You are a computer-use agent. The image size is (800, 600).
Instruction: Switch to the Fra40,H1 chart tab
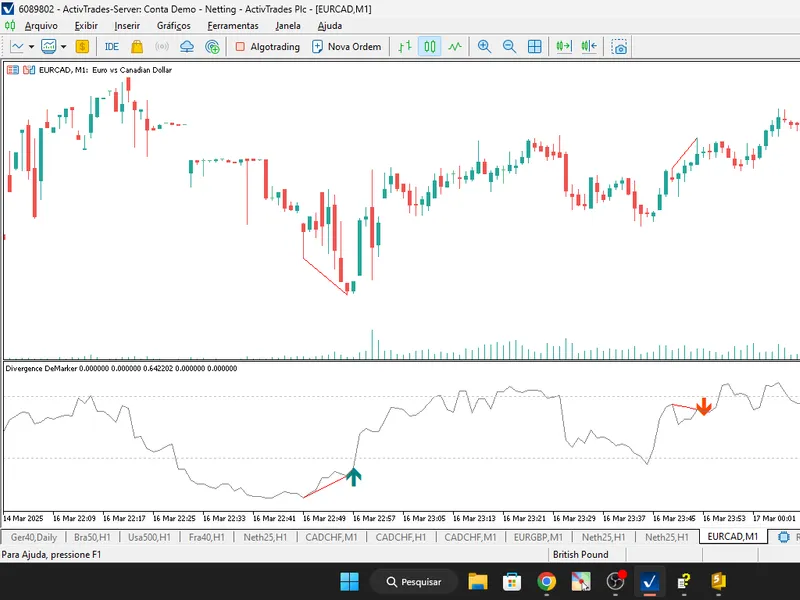click(207, 537)
